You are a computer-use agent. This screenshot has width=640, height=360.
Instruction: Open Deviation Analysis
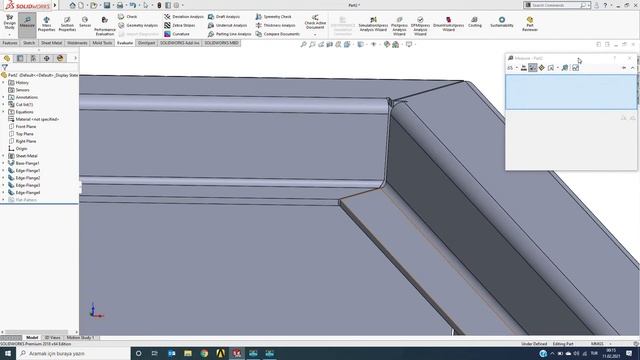(184, 17)
